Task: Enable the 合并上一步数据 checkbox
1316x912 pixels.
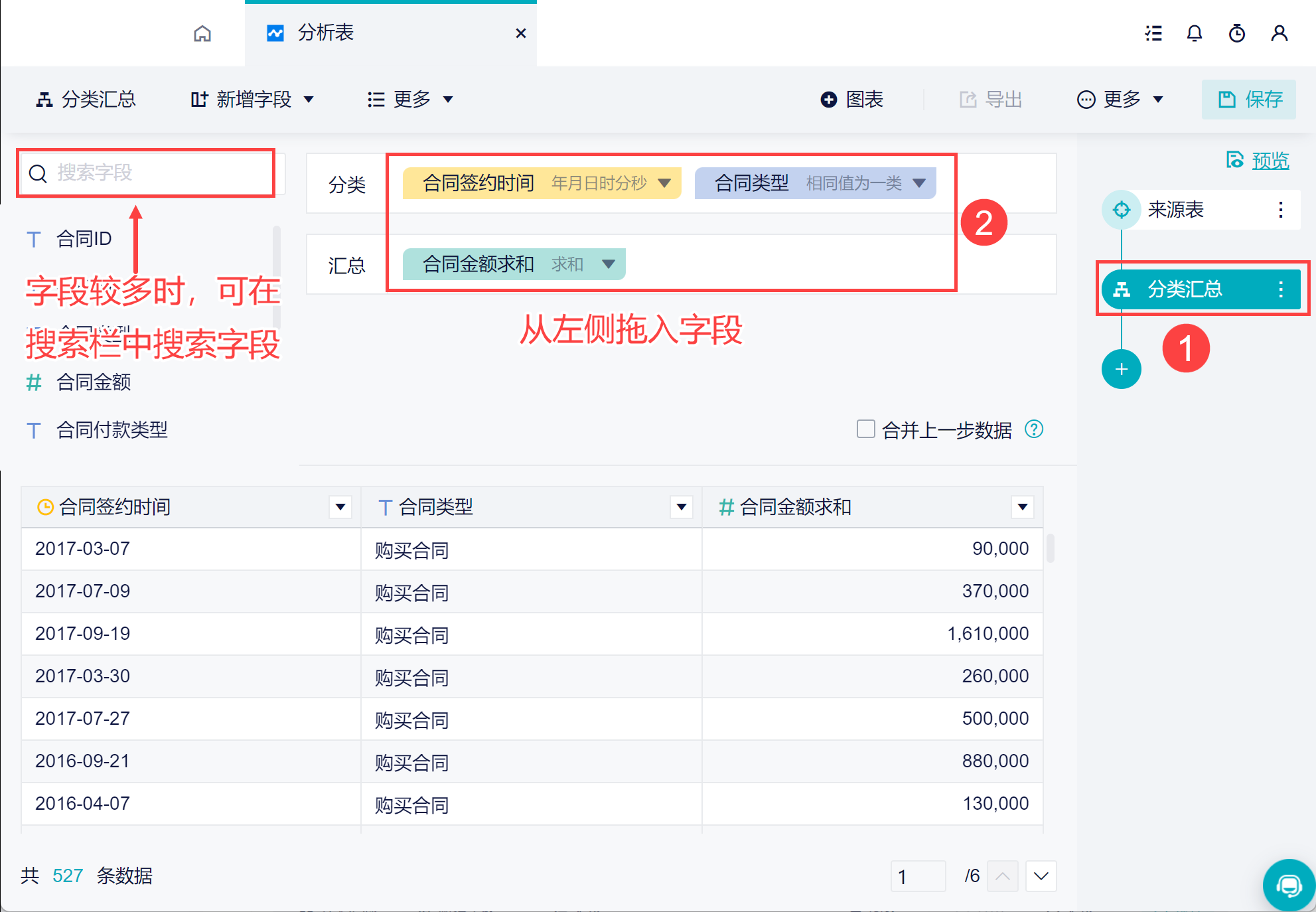Action: click(x=865, y=429)
